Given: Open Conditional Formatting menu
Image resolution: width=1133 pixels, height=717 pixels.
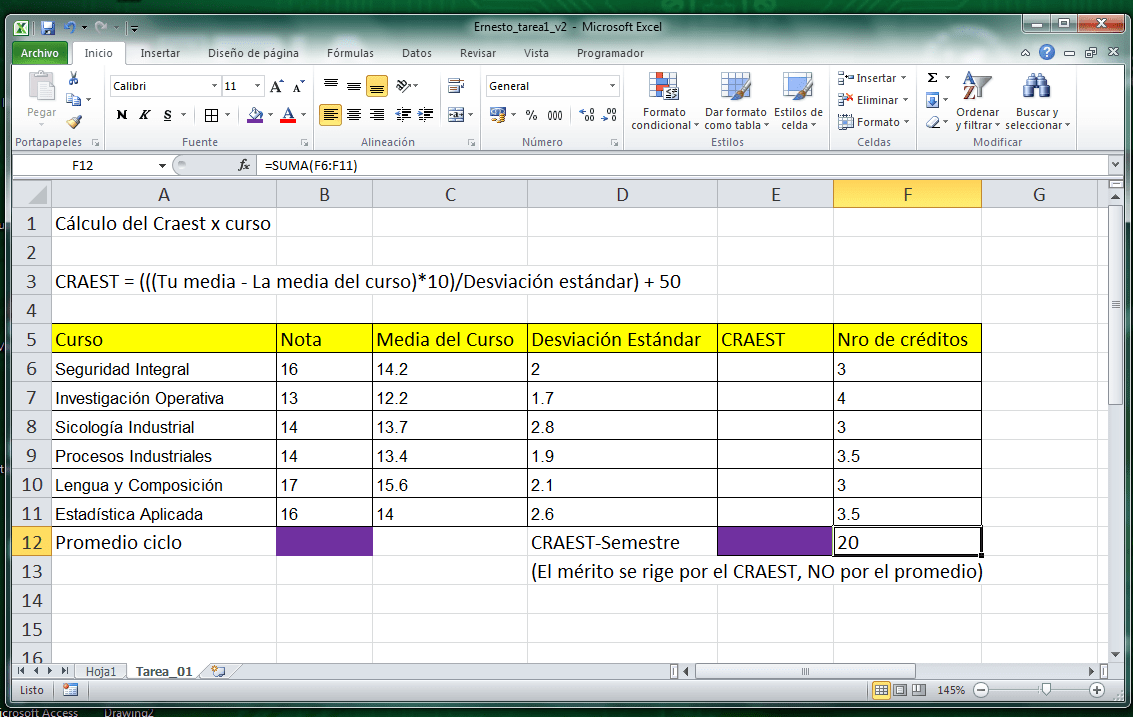Looking at the screenshot, I should tap(664, 101).
